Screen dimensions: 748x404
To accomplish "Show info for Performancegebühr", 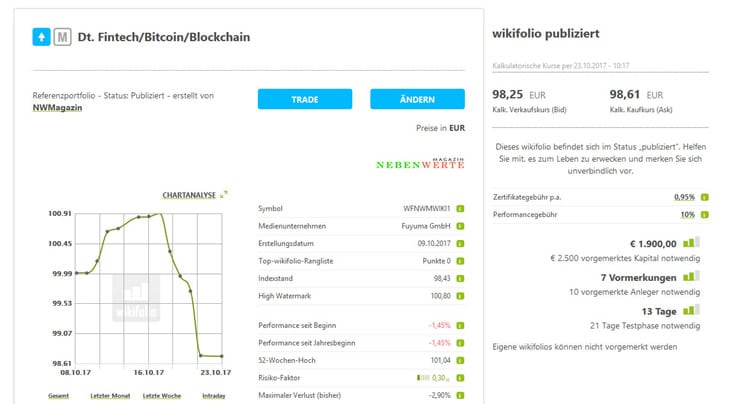I will point(705,215).
